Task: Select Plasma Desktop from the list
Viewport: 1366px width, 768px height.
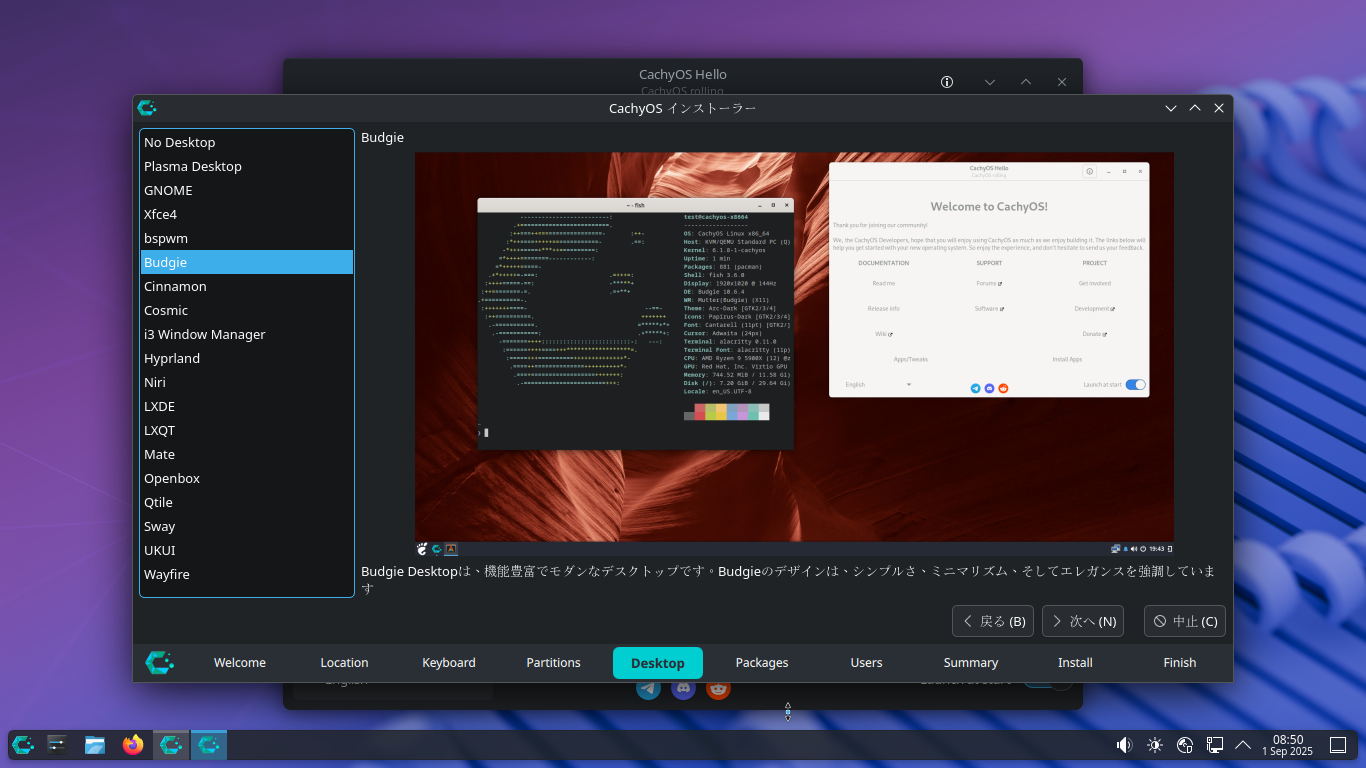Action: point(193,166)
